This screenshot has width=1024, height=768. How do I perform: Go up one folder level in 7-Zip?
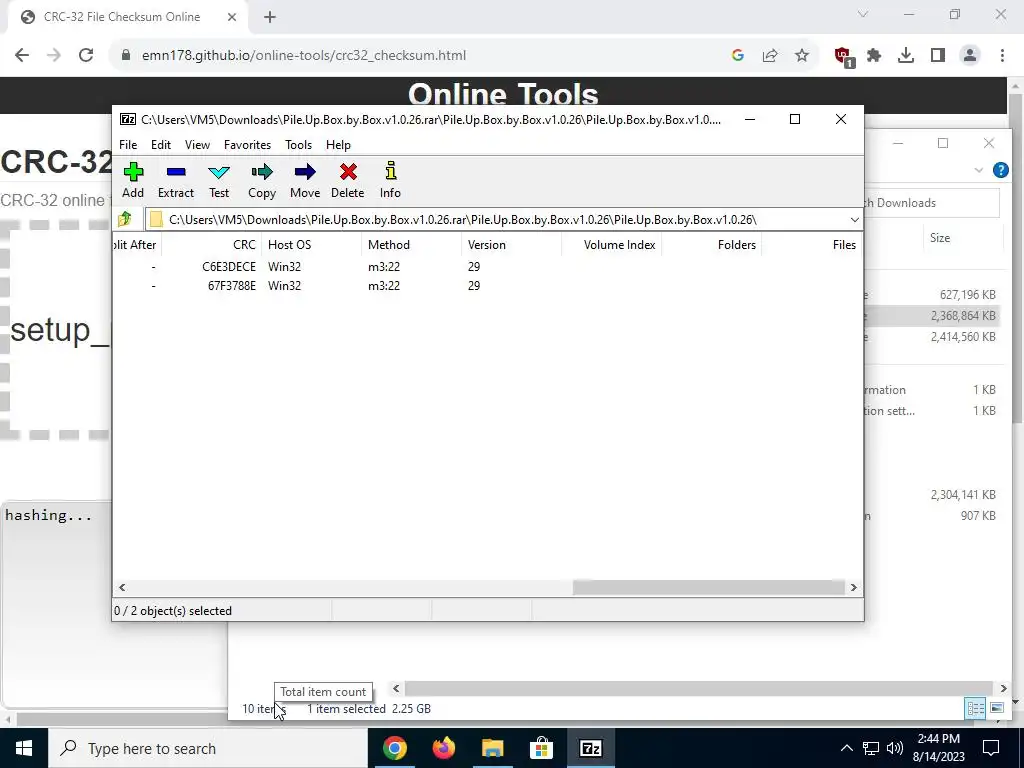pyautogui.click(x=125, y=219)
